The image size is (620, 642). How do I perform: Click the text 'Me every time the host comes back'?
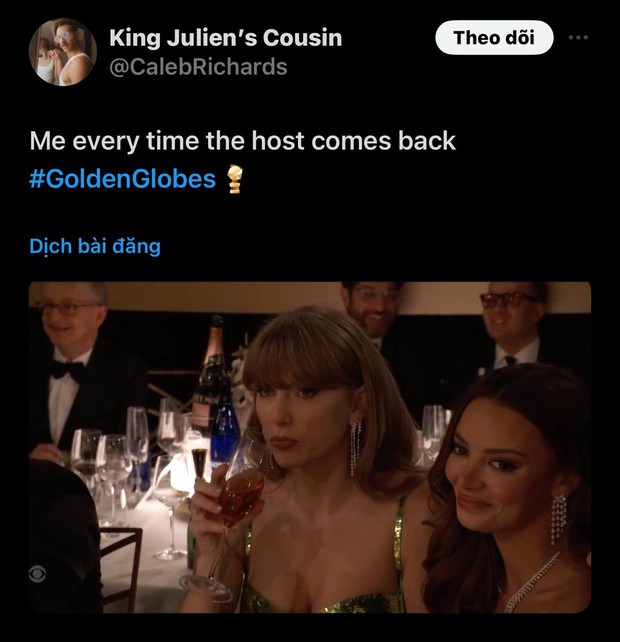pos(242,141)
